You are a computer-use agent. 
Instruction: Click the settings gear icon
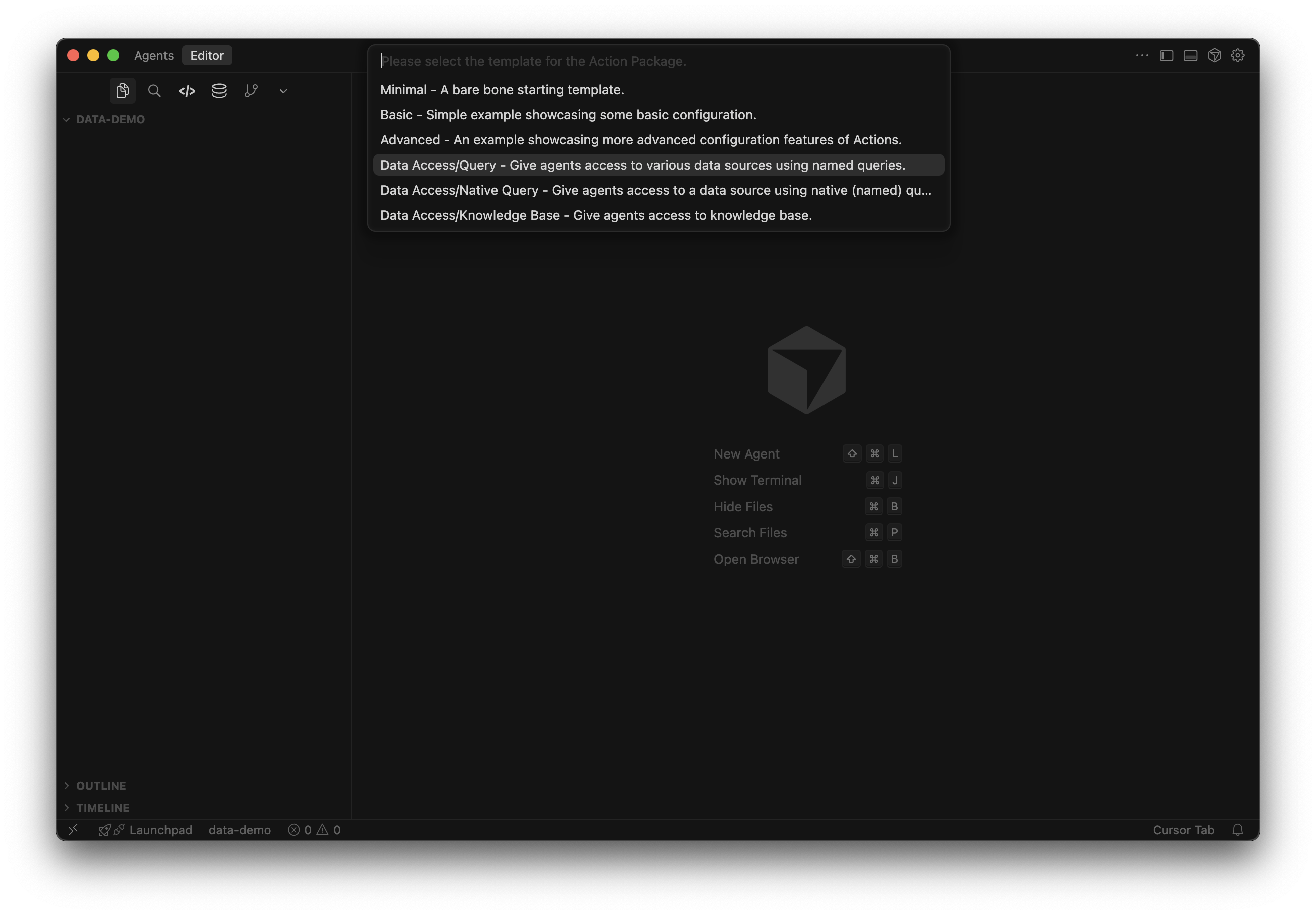click(1237, 56)
